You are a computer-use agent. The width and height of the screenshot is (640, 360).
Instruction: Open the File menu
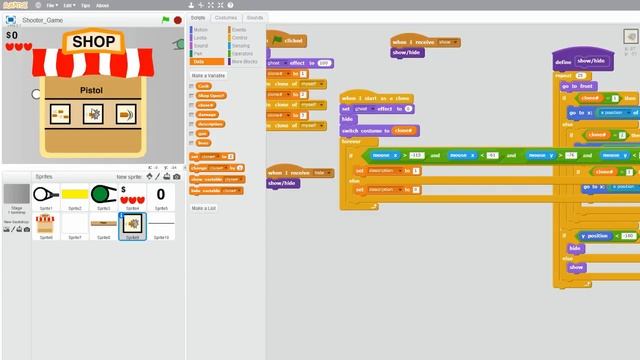point(52,5)
